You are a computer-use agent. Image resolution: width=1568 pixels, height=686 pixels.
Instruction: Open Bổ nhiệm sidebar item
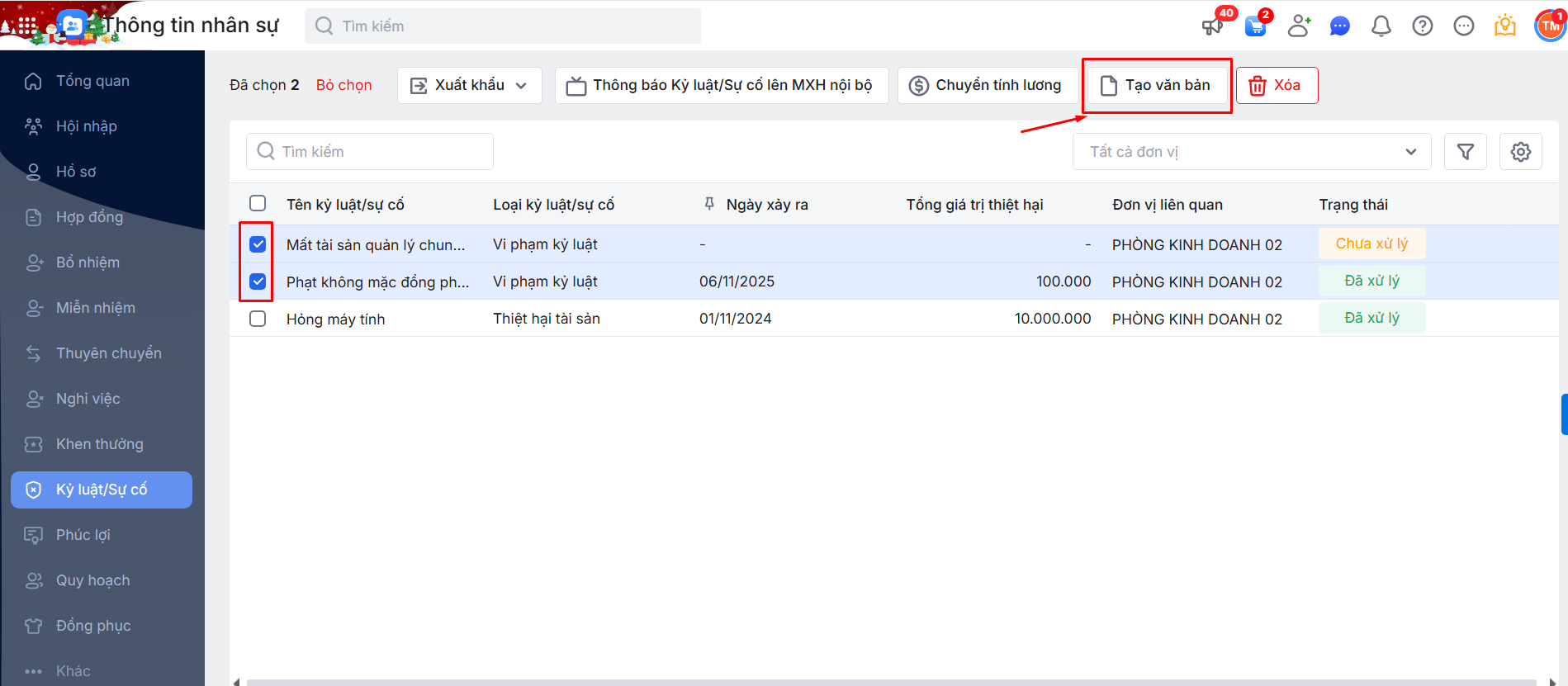pyautogui.click(x=102, y=263)
